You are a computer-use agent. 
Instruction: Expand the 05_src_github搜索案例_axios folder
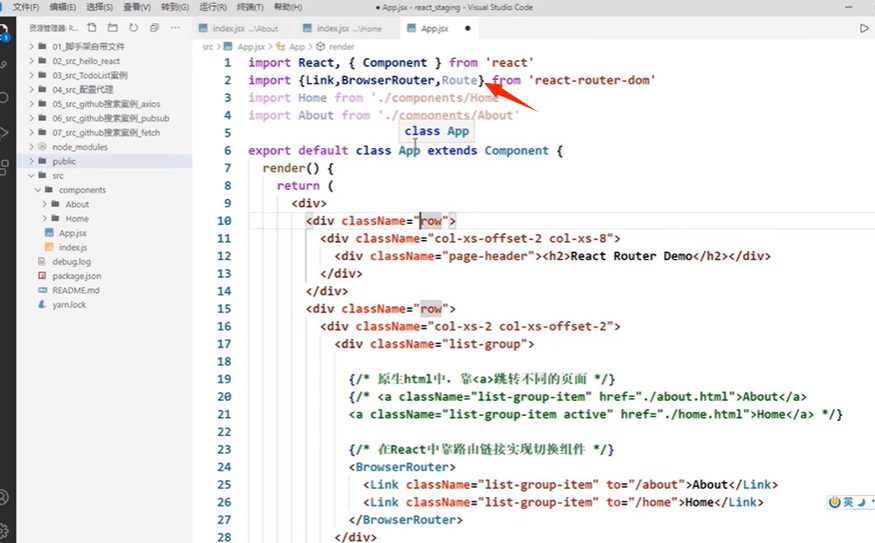click(32, 104)
